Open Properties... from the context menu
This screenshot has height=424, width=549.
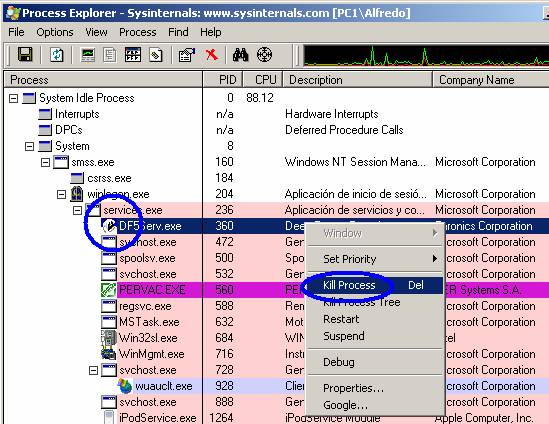375,388
